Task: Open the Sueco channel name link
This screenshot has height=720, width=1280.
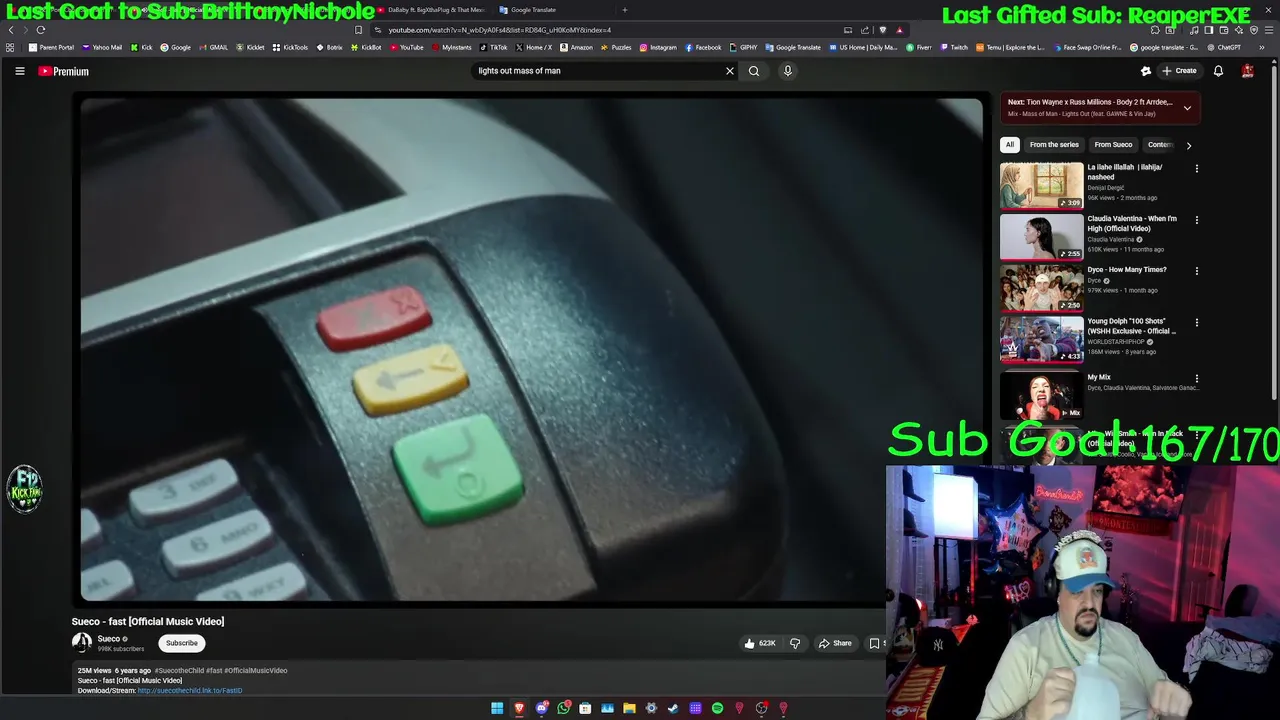Action: coord(109,639)
